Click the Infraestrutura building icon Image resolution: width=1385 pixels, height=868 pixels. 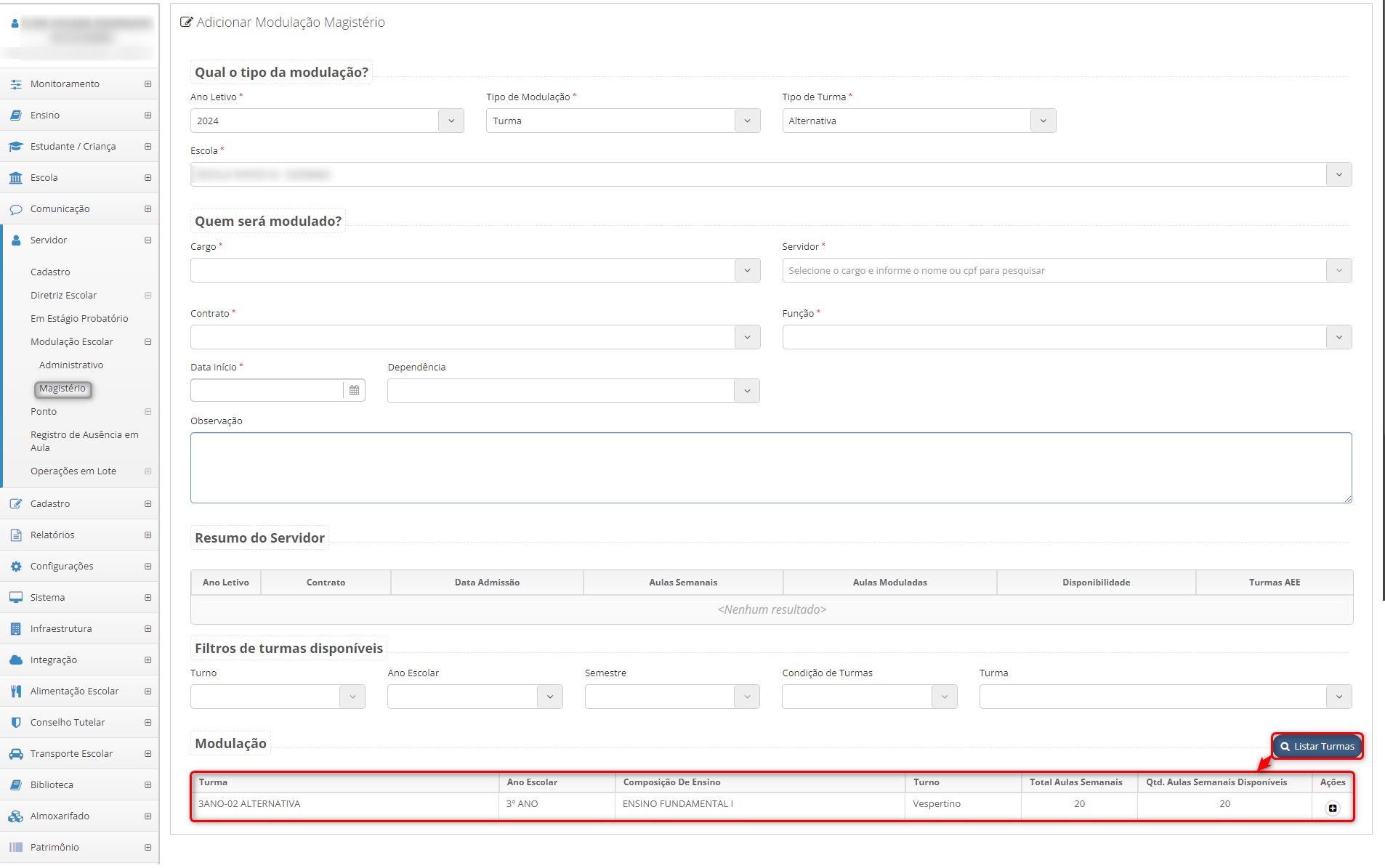pos(16,629)
